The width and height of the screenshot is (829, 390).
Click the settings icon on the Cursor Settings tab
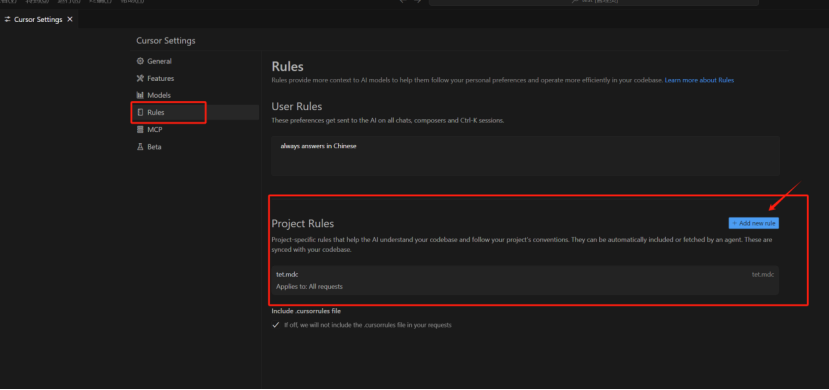point(7,20)
